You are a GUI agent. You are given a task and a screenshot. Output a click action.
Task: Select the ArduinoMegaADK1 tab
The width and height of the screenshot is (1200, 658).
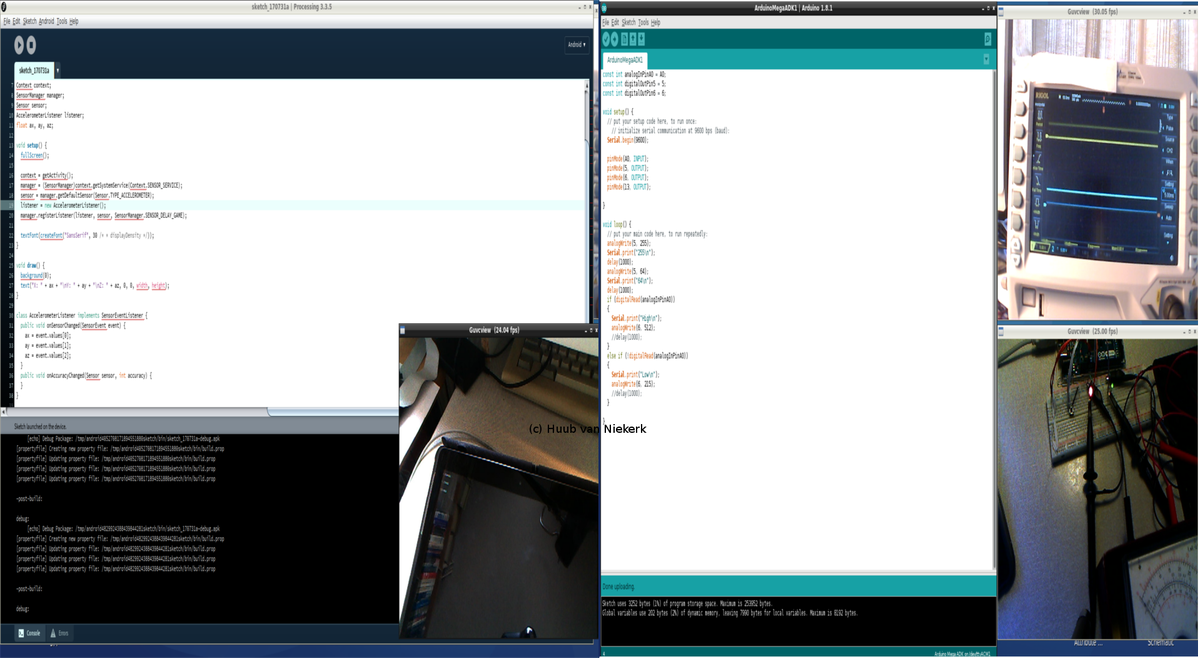tap(625, 60)
